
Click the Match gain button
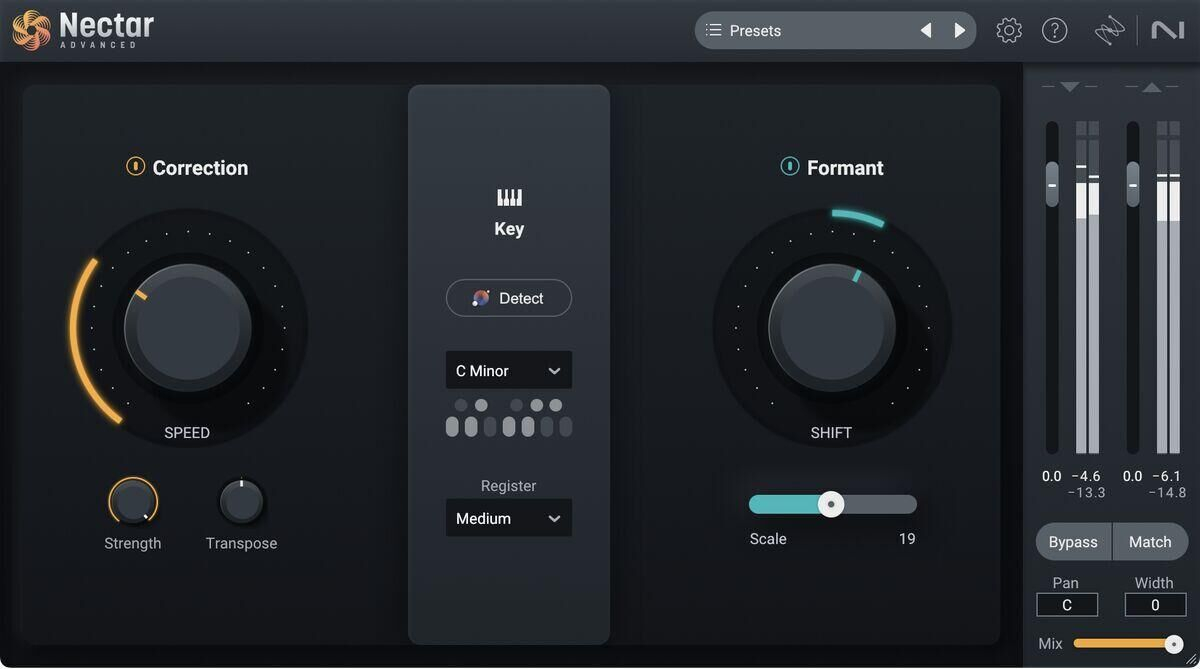pos(1150,542)
